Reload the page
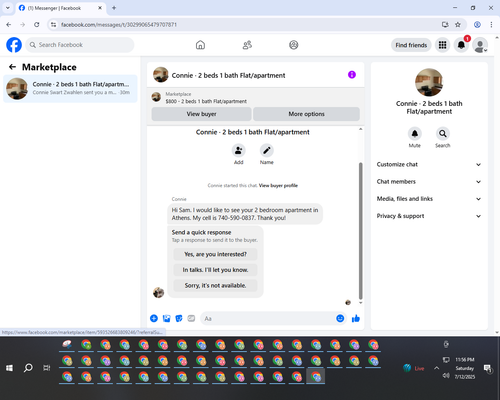This screenshot has height=400, width=500. 37,25
